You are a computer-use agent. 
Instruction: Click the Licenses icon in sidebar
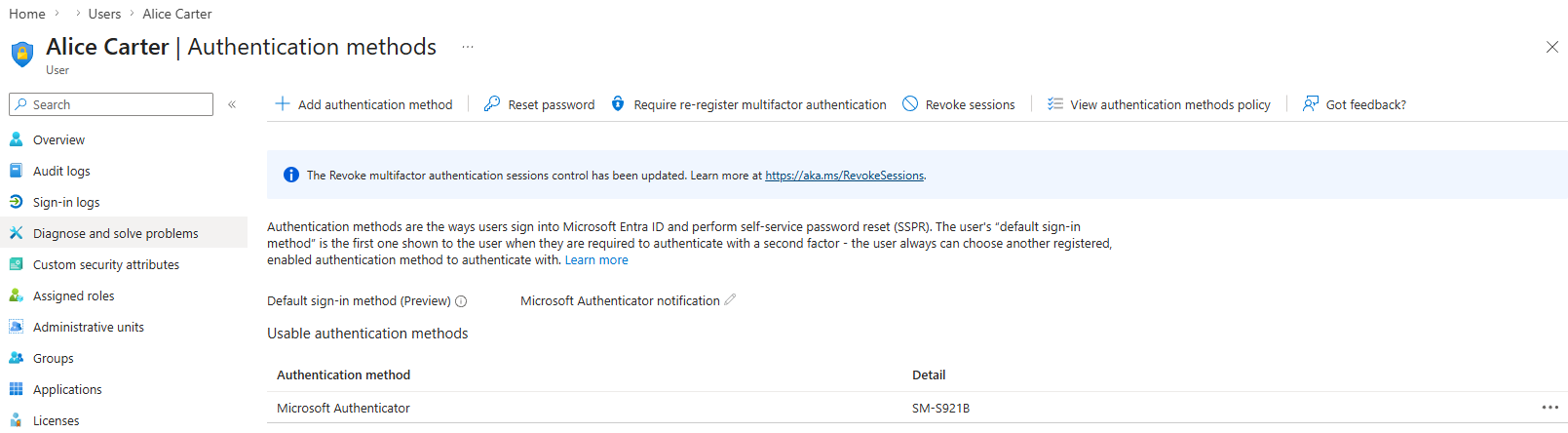tap(16, 420)
